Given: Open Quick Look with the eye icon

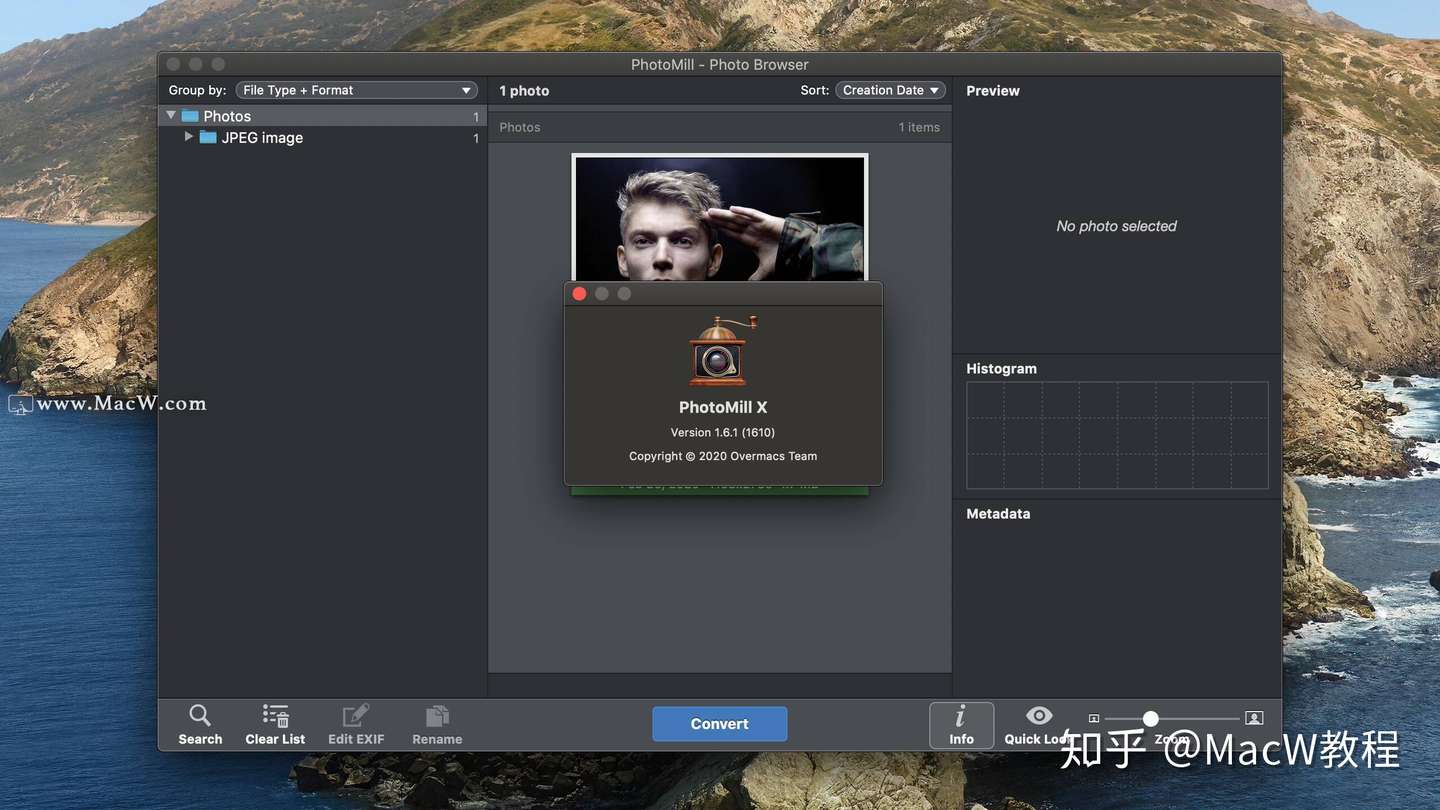Looking at the screenshot, I should 1039,716.
